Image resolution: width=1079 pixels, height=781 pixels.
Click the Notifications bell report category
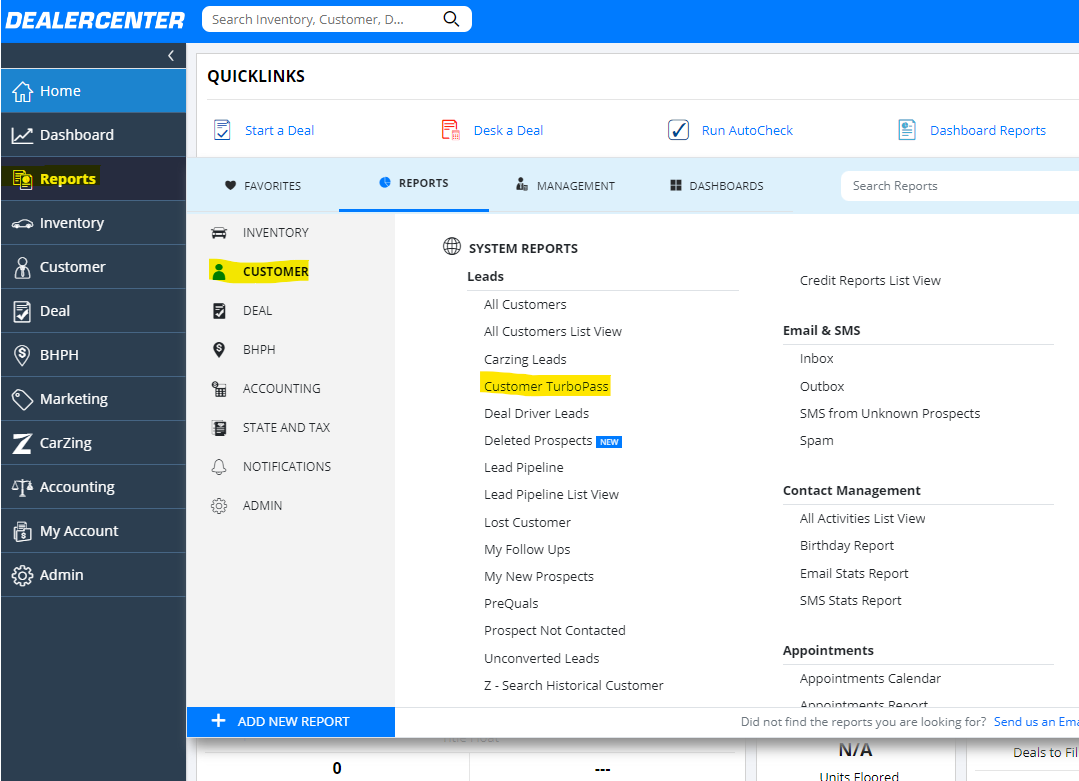pyautogui.click(x=219, y=466)
